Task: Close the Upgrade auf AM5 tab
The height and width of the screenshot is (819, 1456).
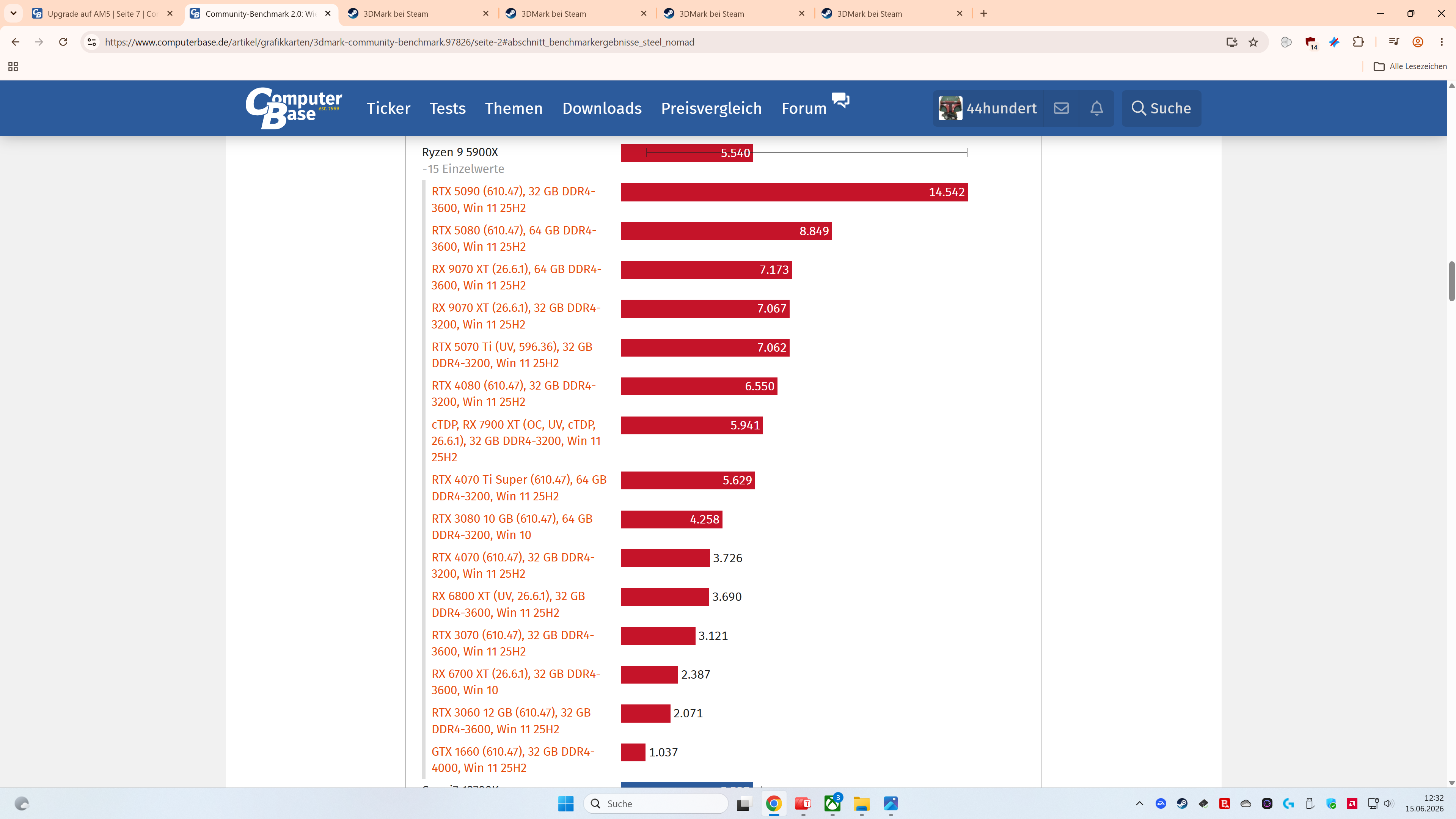Action: point(170,14)
